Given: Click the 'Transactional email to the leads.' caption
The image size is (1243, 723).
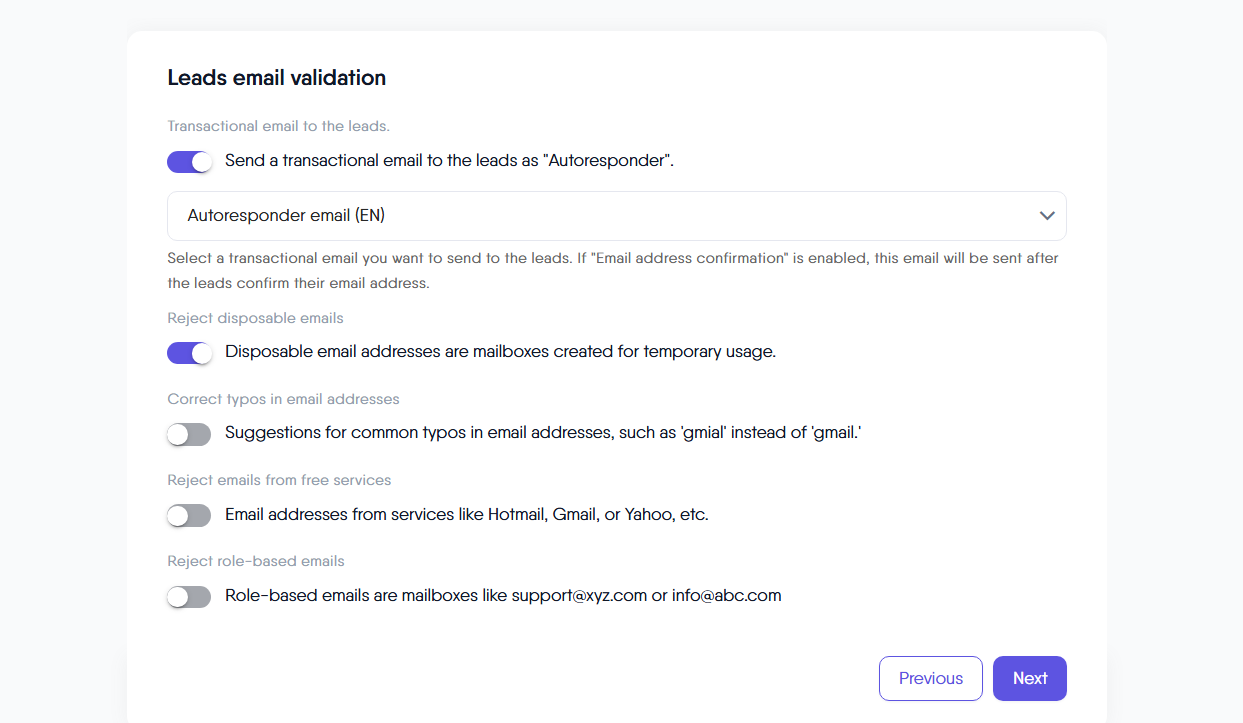Looking at the screenshot, I should 278,127.
